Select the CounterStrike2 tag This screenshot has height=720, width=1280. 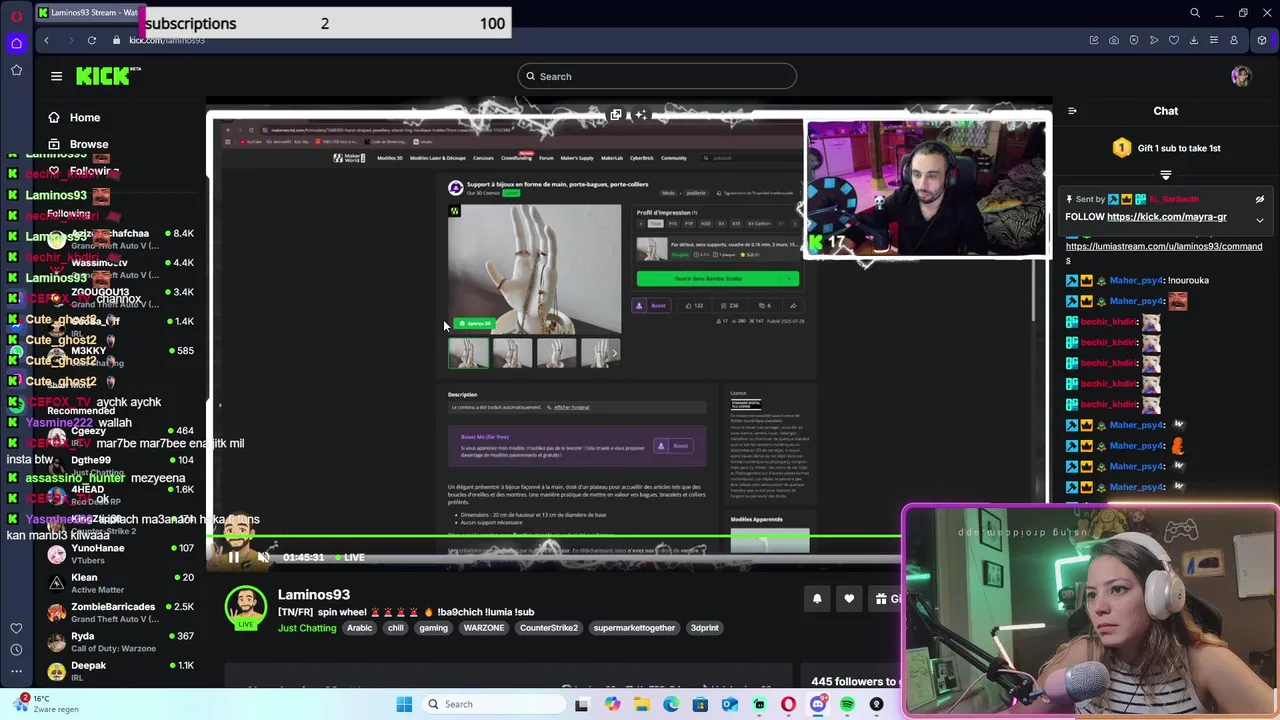549,628
